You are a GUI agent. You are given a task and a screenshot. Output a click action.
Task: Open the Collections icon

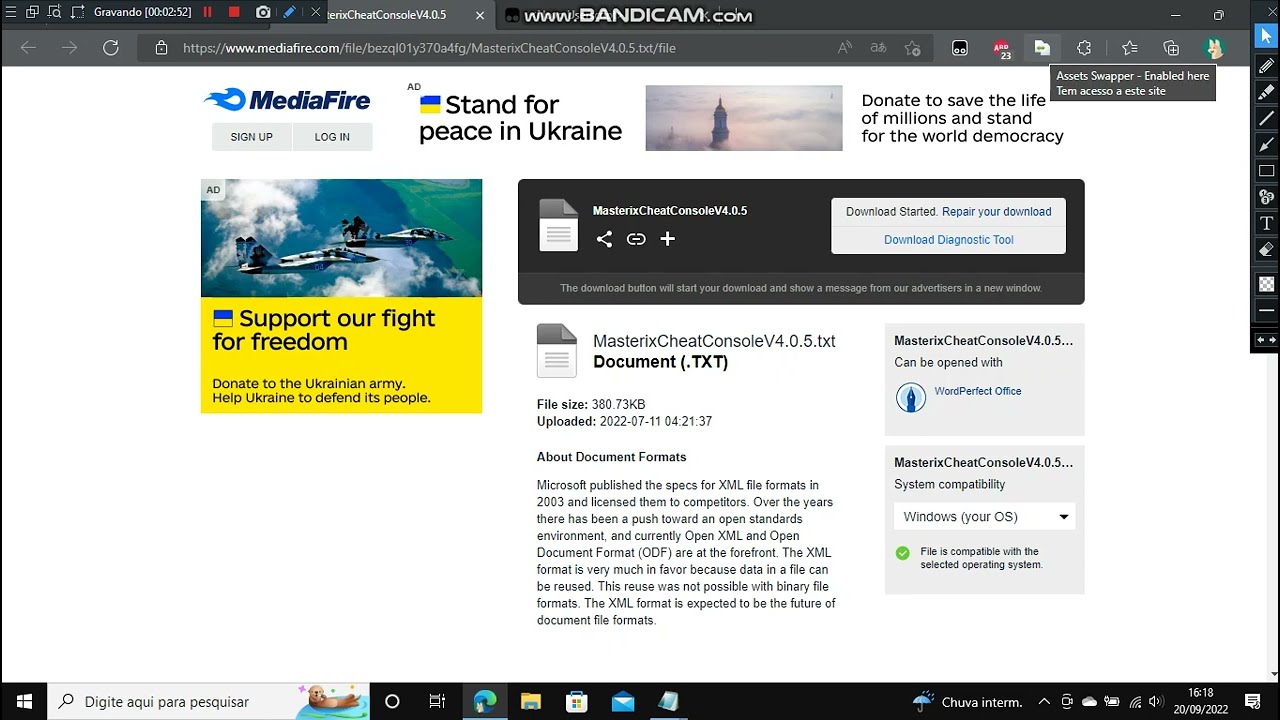click(x=1171, y=48)
